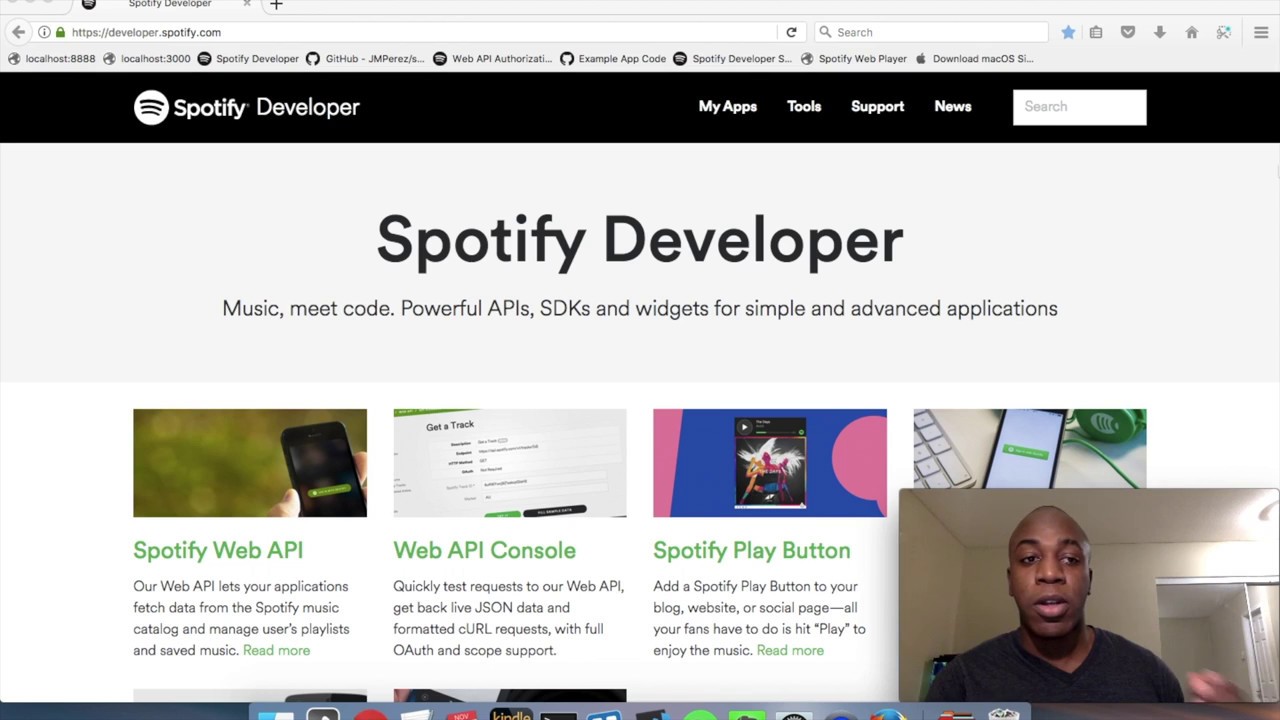Click the Web API Console Get a Track thumbnail

[510, 463]
